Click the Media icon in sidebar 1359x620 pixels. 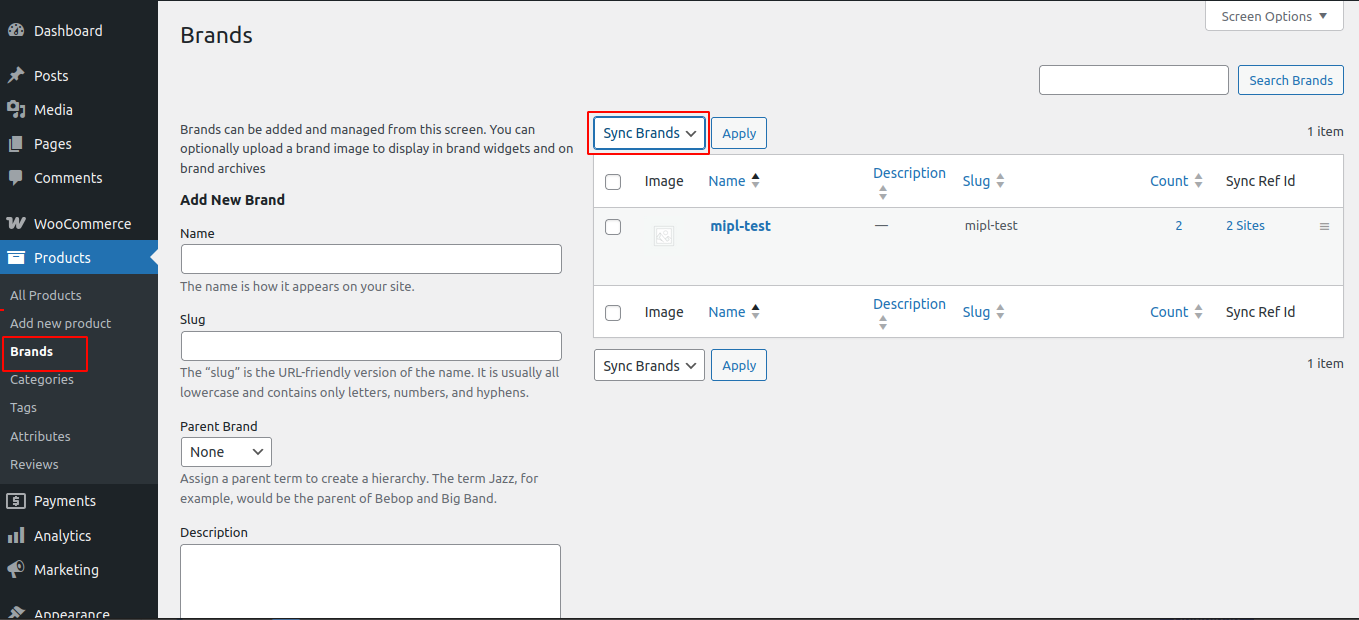[x=16, y=110]
